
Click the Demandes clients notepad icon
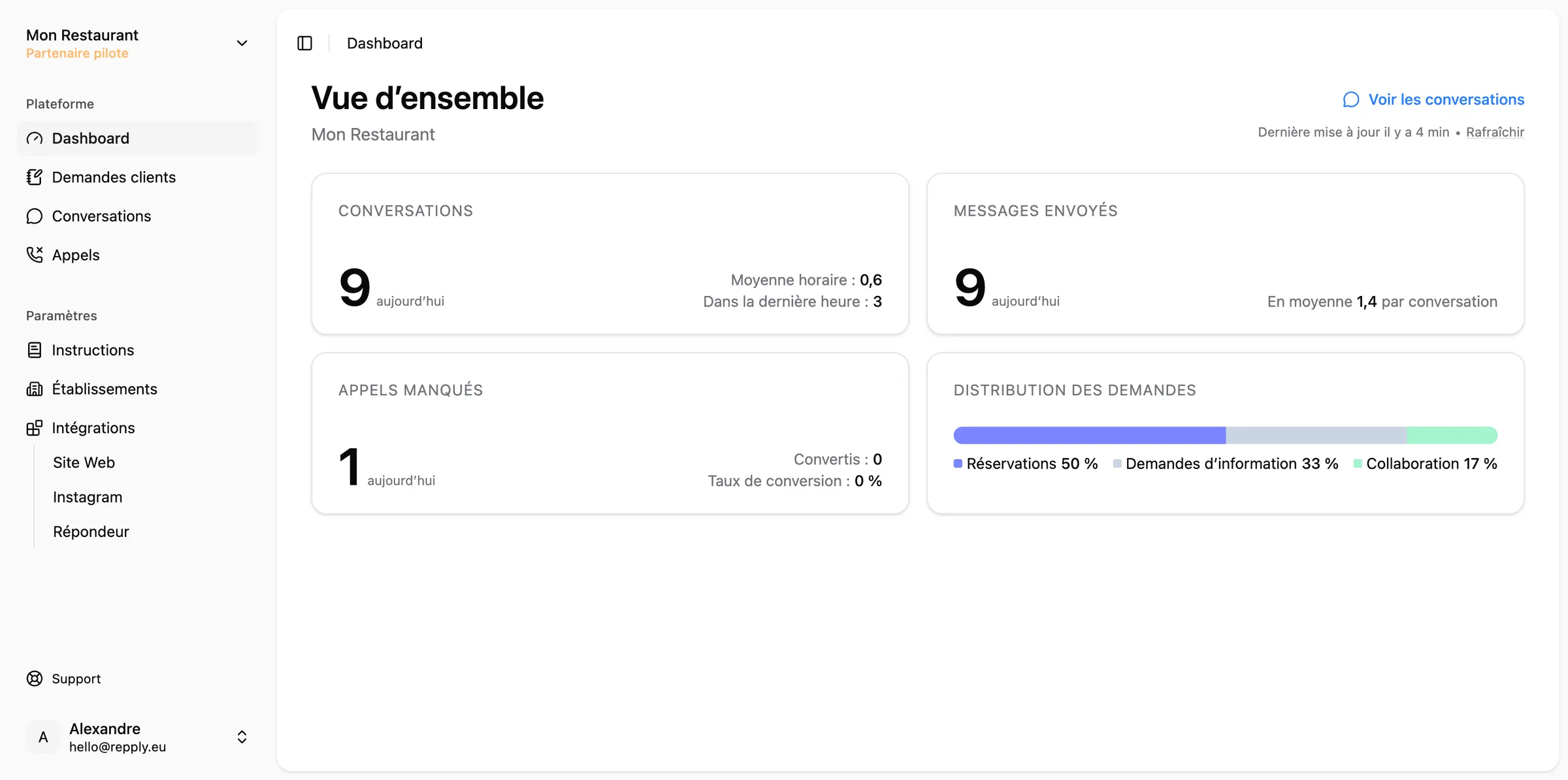35,177
